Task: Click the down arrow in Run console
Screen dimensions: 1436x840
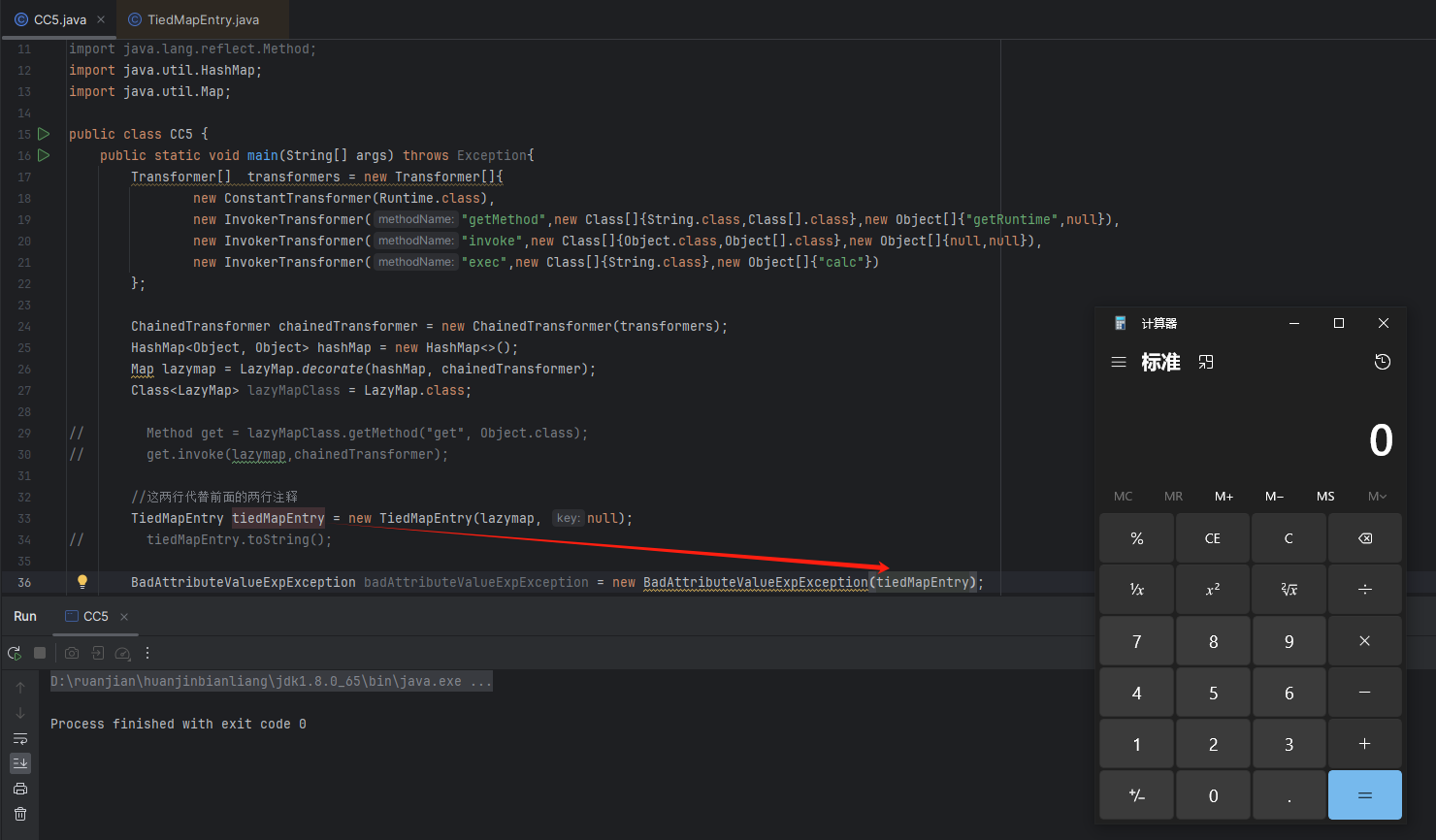Action: coord(20,713)
